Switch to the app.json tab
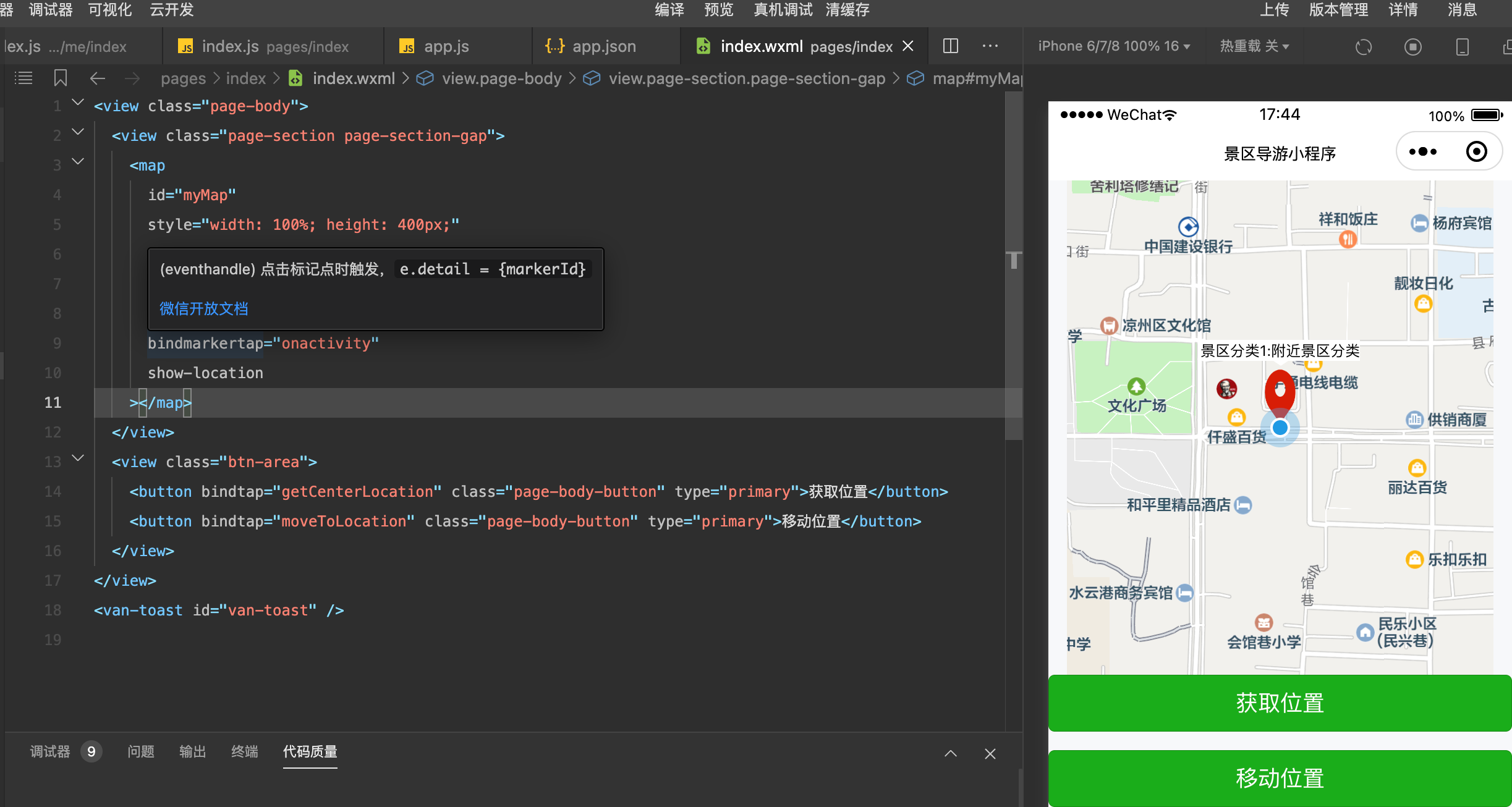 tap(603, 47)
